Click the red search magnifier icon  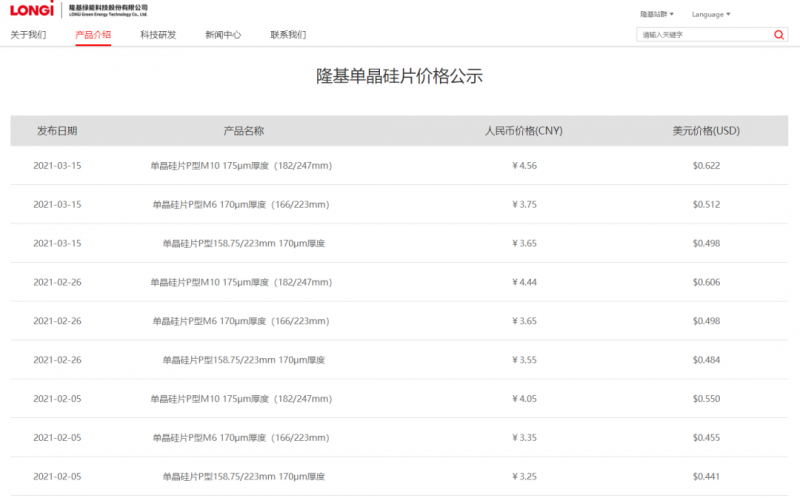[x=779, y=35]
